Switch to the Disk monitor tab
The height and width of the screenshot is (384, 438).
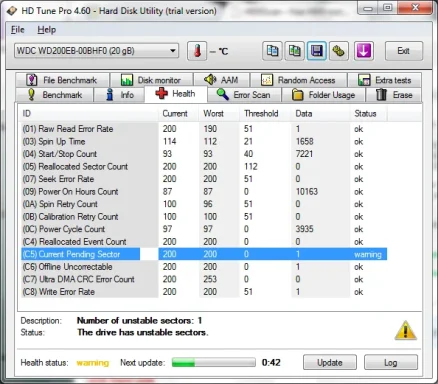point(152,80)
